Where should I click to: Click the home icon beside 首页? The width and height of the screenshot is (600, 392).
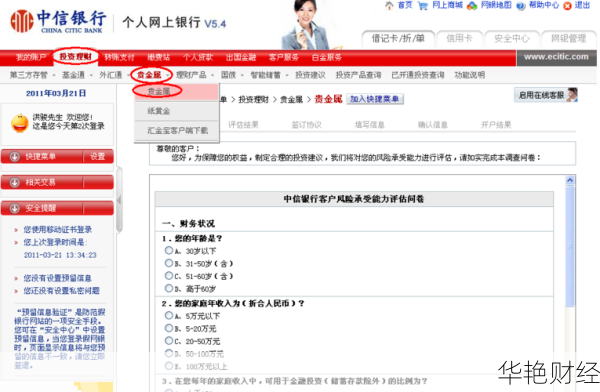pos(389,5)
